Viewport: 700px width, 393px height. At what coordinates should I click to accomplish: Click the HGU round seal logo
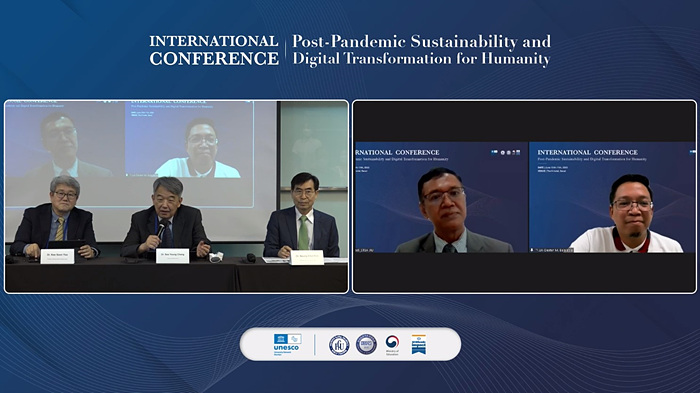pos(339,345)
